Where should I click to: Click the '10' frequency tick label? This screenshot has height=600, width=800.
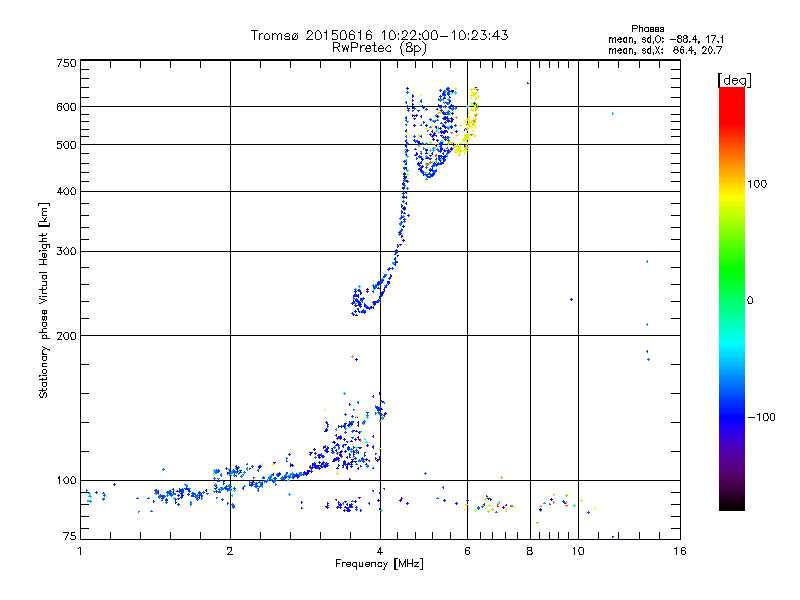(x=578, y=551)
